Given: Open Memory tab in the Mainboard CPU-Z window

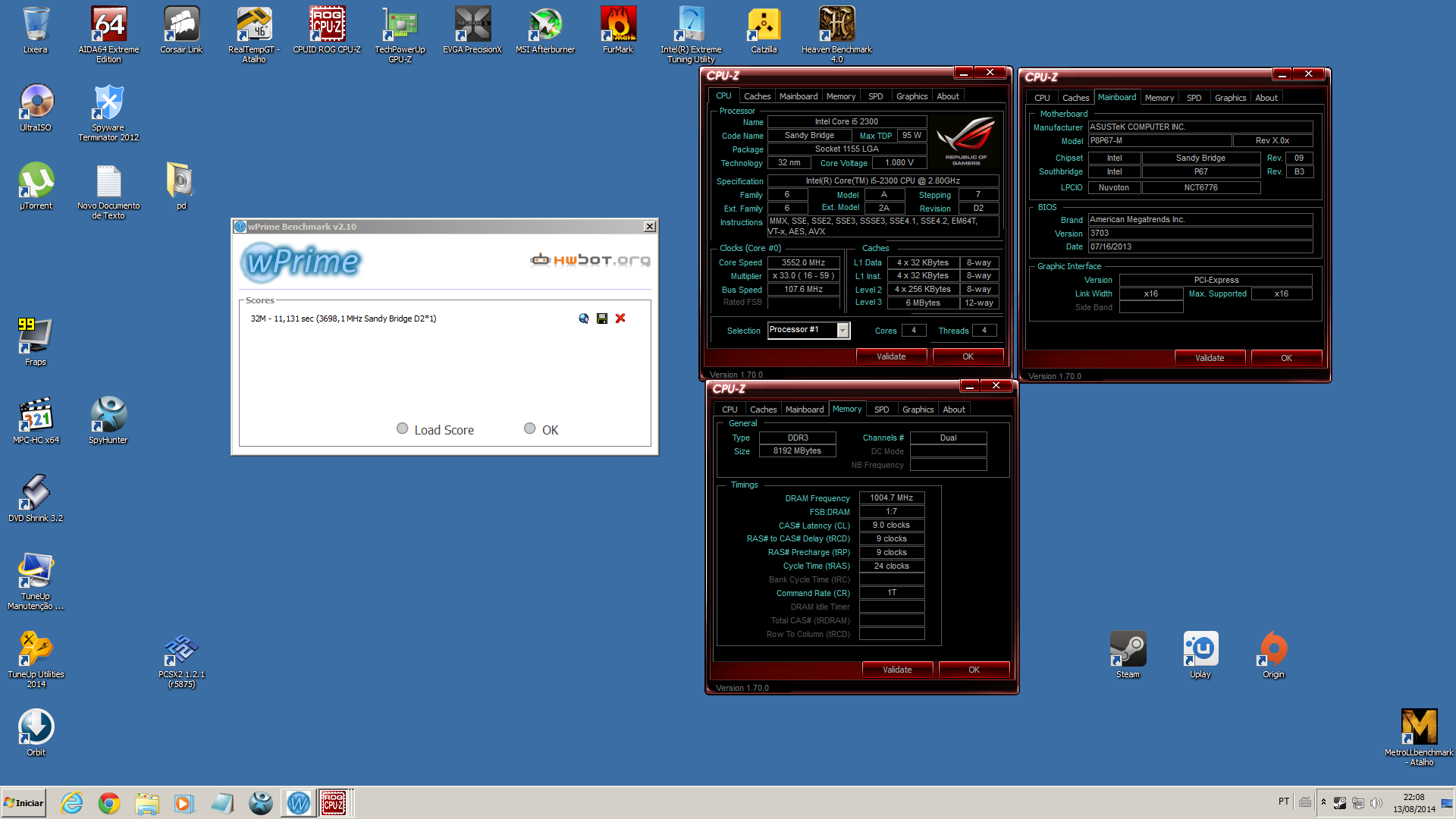Looking at the screenshot, I should click(x=1159, y=98).
